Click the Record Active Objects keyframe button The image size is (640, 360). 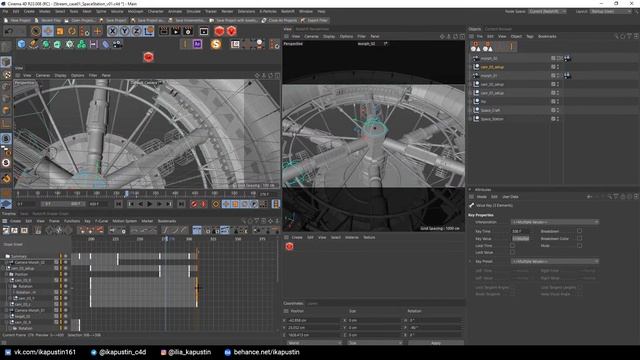tap(194, 204)
